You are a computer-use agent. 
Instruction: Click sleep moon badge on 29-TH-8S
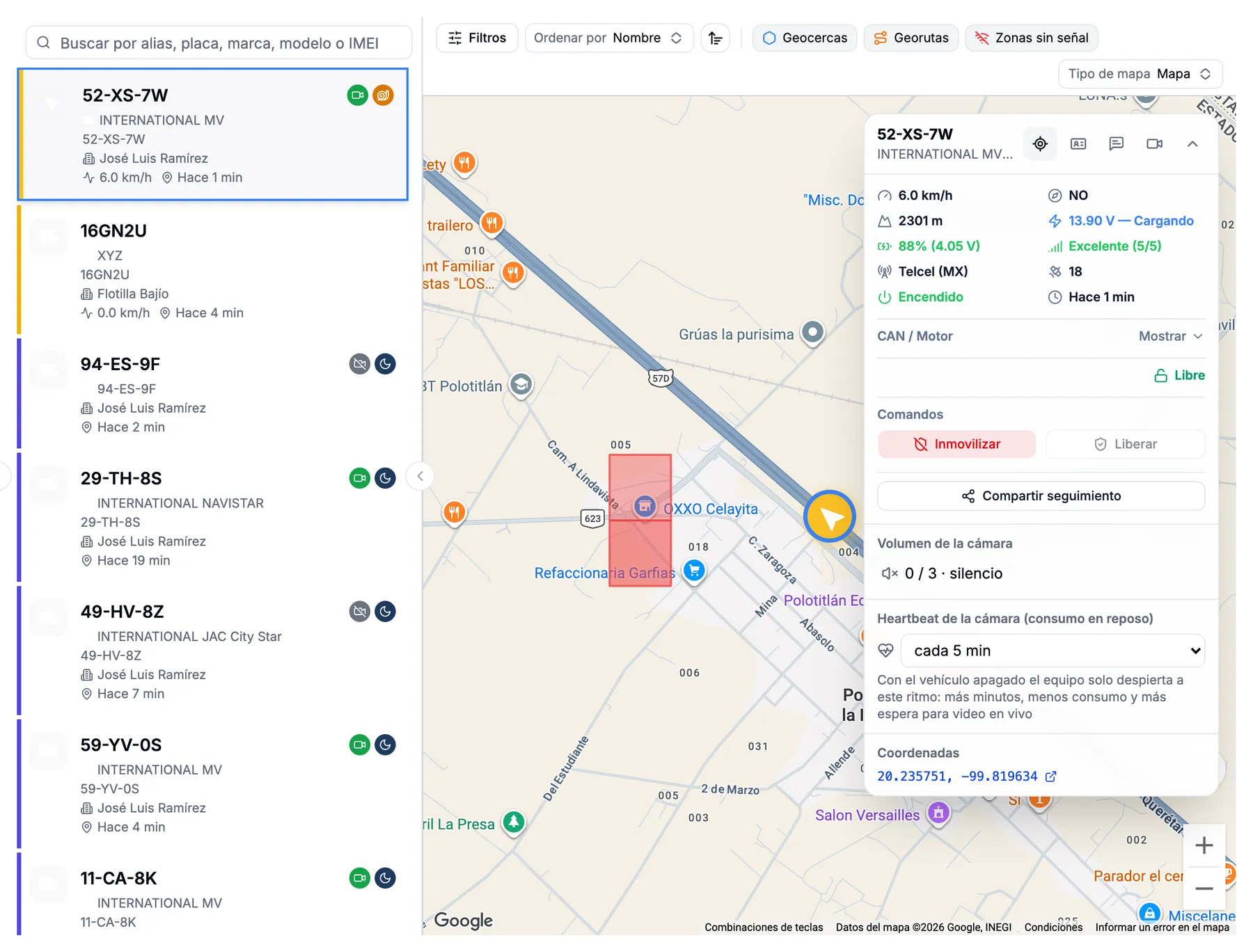(385, 478)
